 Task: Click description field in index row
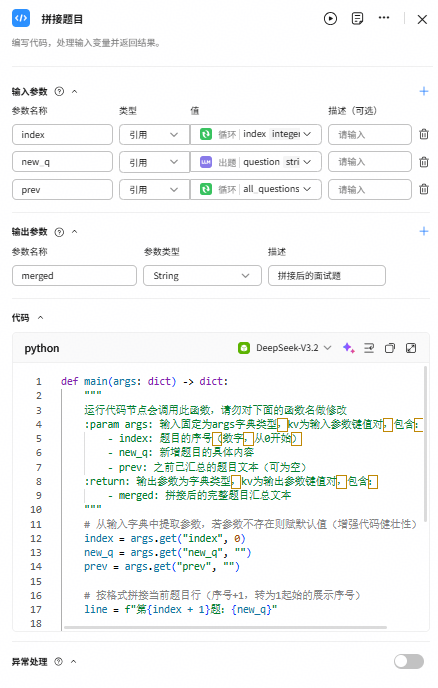(370, 135)
